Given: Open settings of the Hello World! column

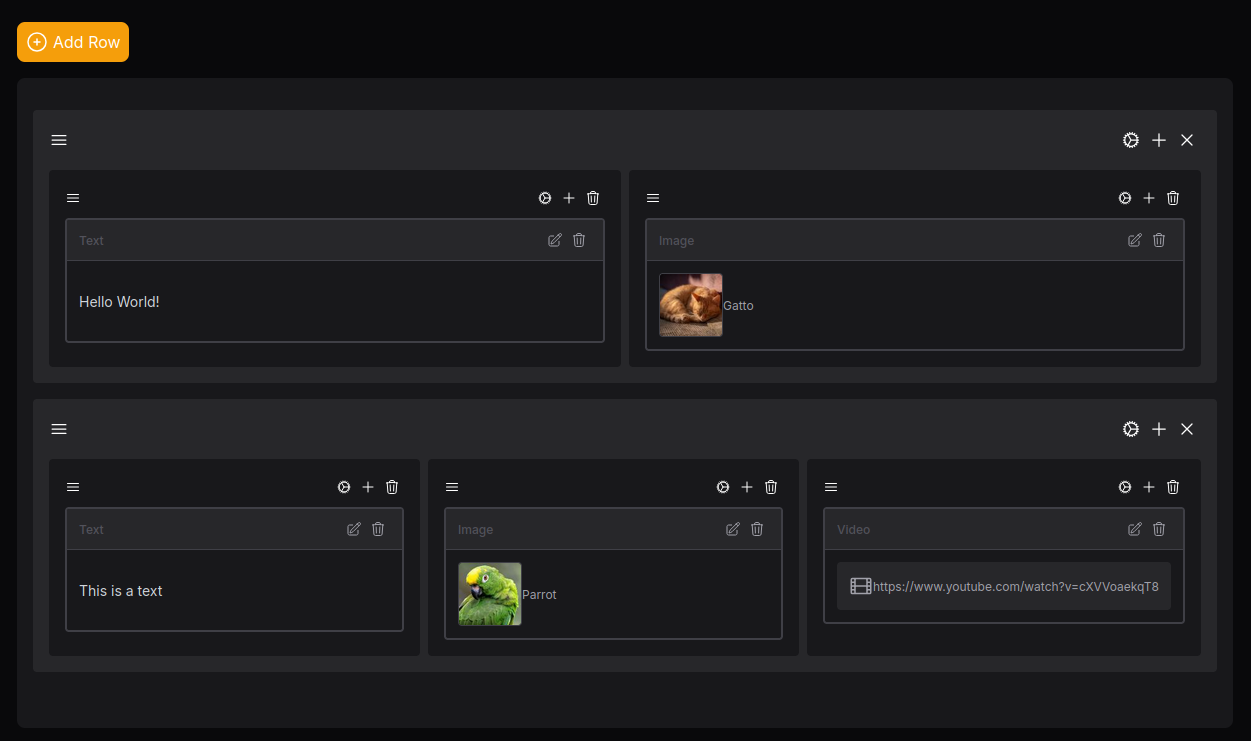Looking at the screenshot, I should [545, 198].
